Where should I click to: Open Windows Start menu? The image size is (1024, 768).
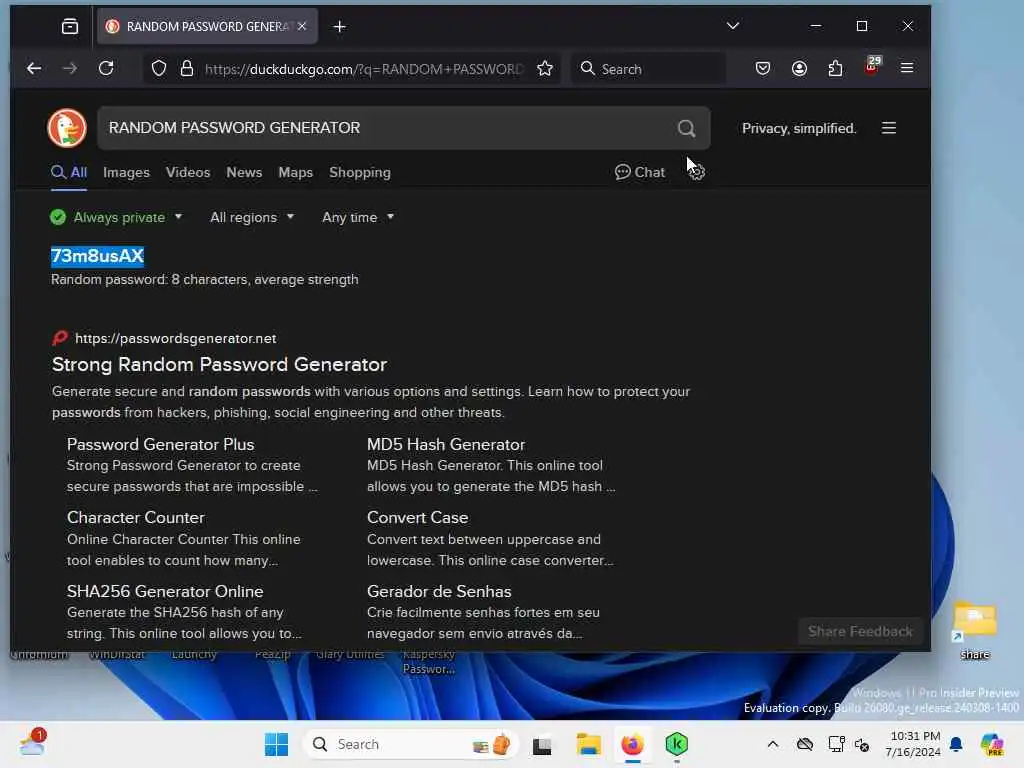point(276,744)
